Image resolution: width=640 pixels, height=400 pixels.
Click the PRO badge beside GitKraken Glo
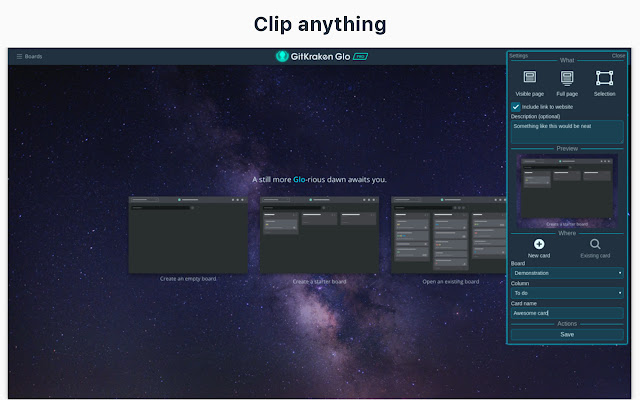[x=360, y=56]
